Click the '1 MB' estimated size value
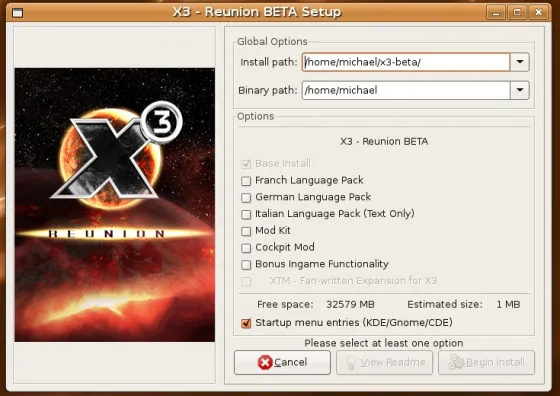 point(508,305)
